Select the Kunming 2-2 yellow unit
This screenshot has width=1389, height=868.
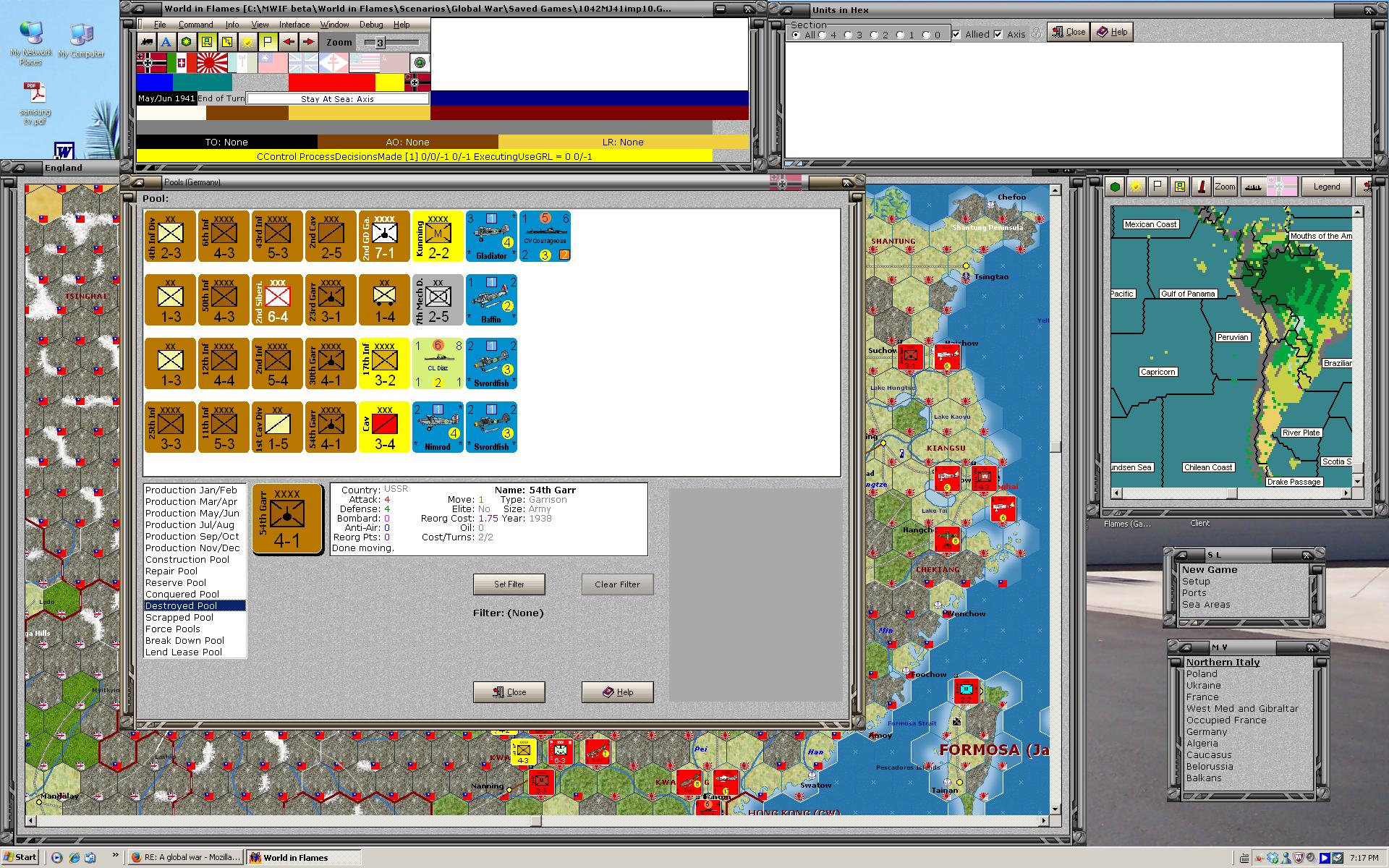(x=438, y=236)
